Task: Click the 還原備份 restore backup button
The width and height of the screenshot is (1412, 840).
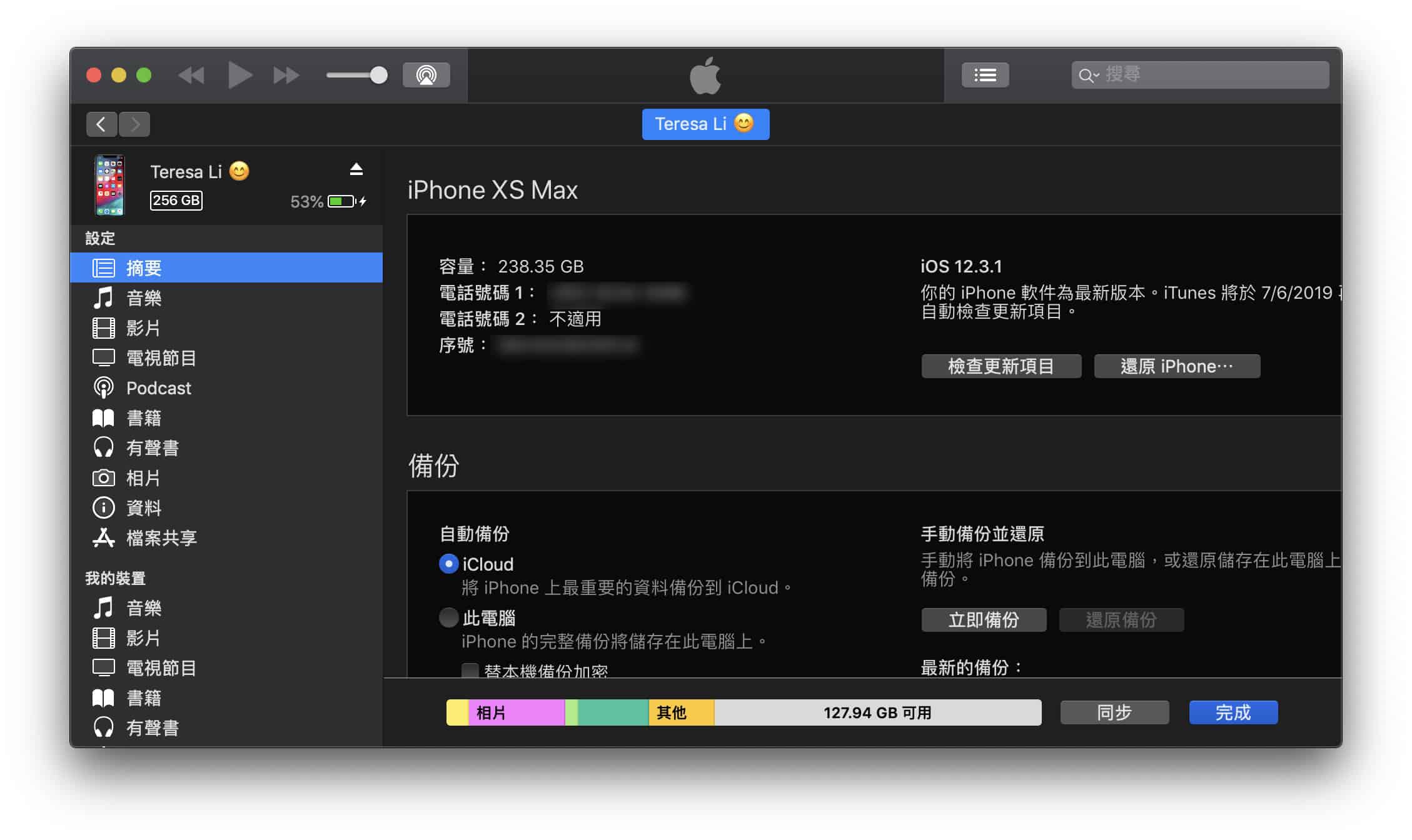Action: (1121, 619)
